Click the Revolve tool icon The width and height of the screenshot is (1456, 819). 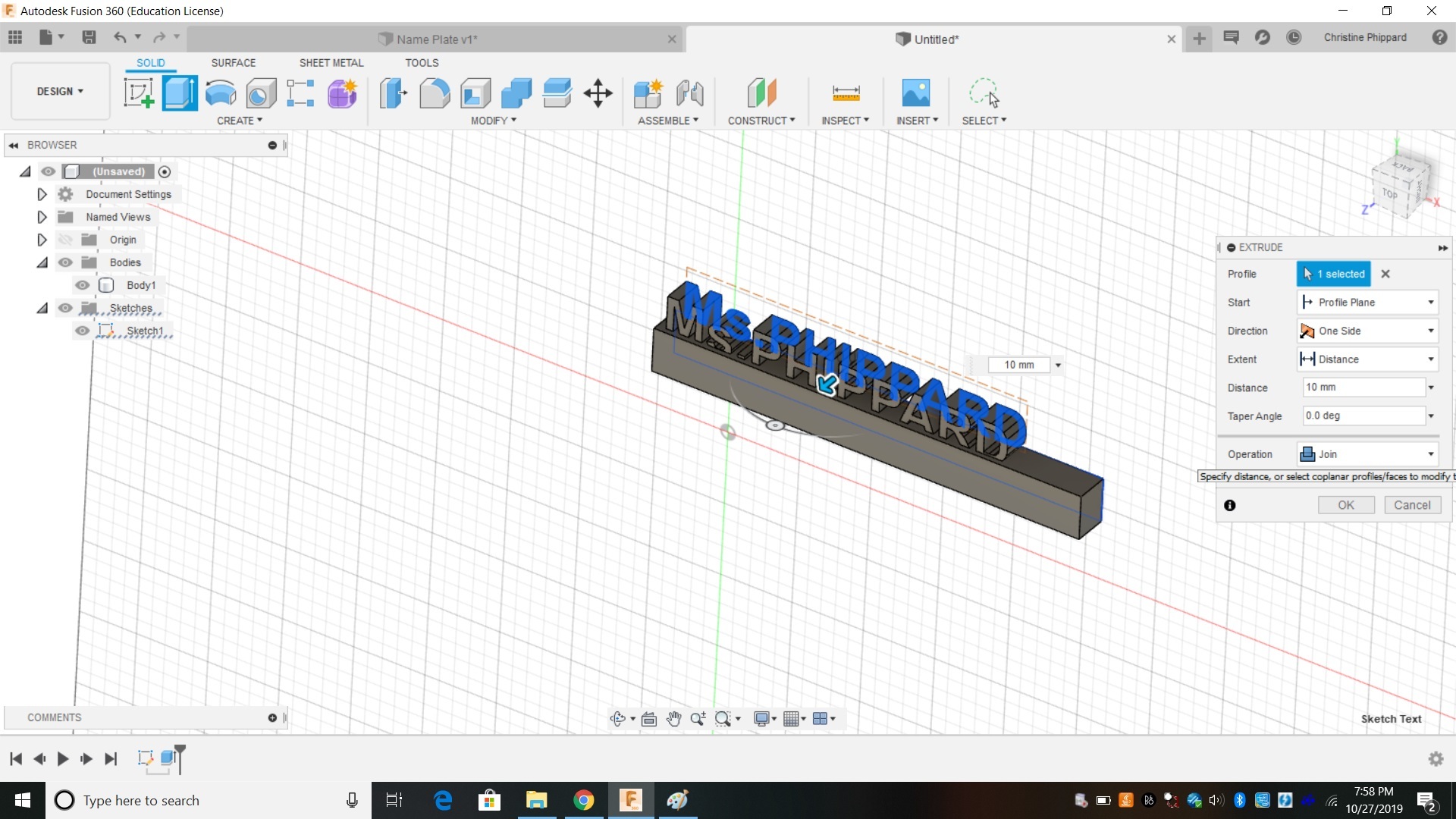tap(221, 93)
